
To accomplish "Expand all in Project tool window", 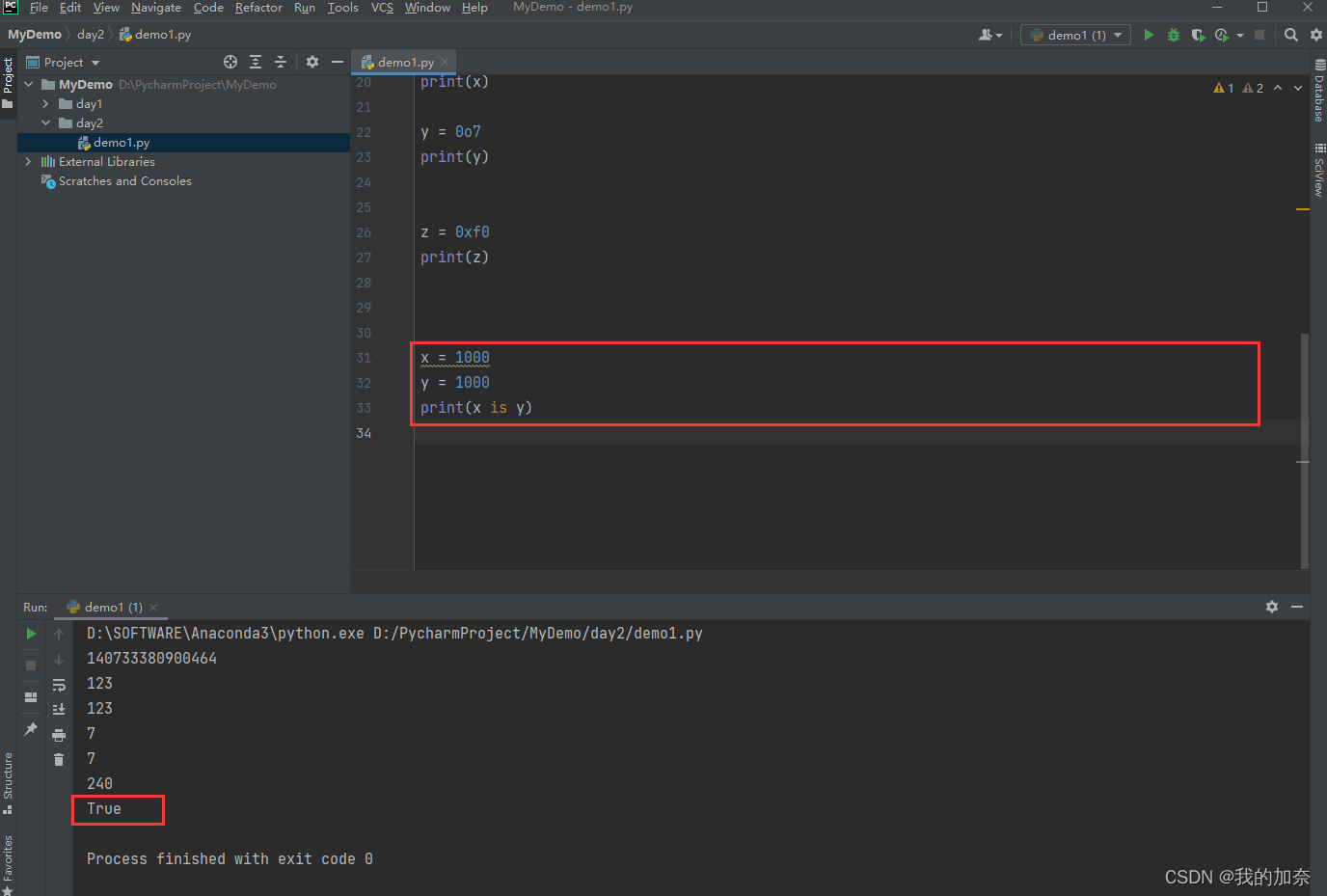I will [x=256, y=62].
